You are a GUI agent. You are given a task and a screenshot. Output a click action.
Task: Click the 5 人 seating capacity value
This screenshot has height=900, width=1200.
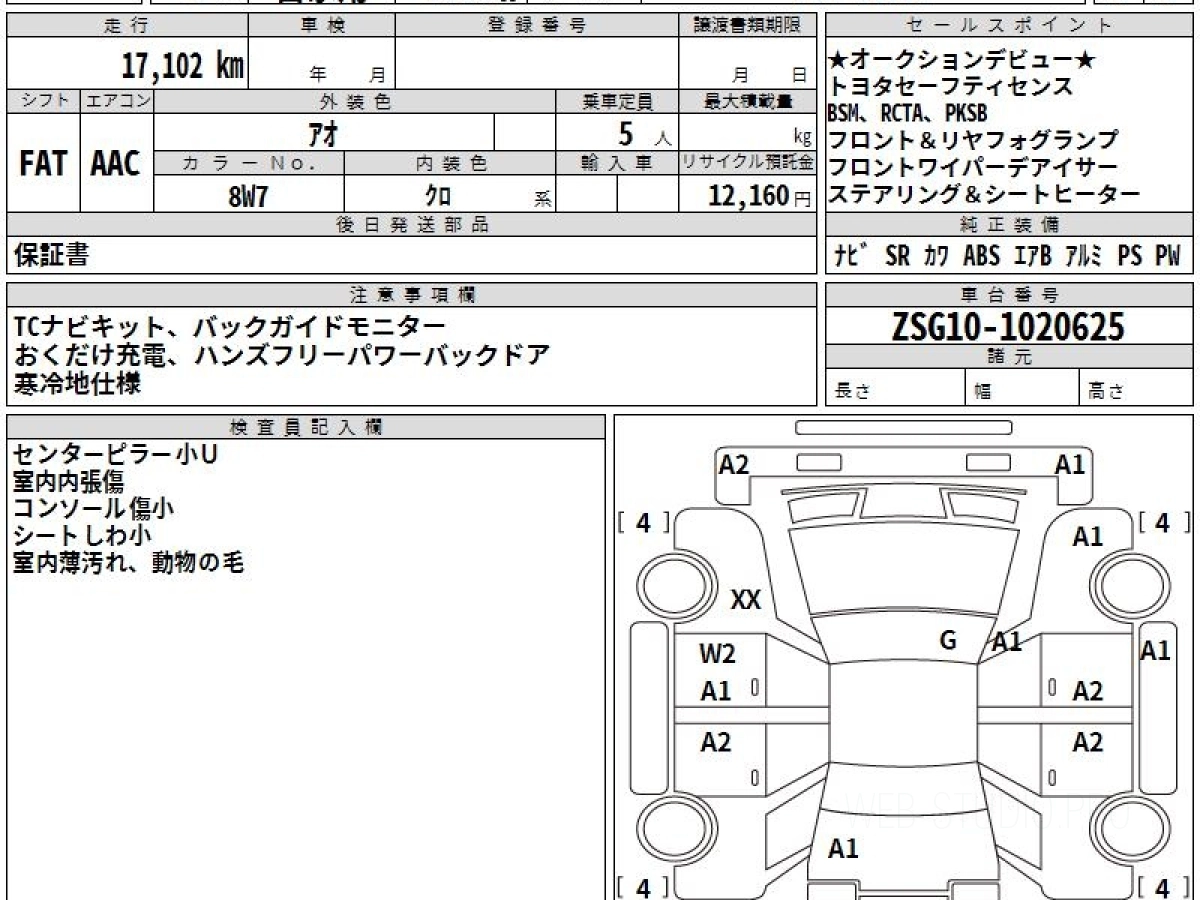[x=644, y=134]
